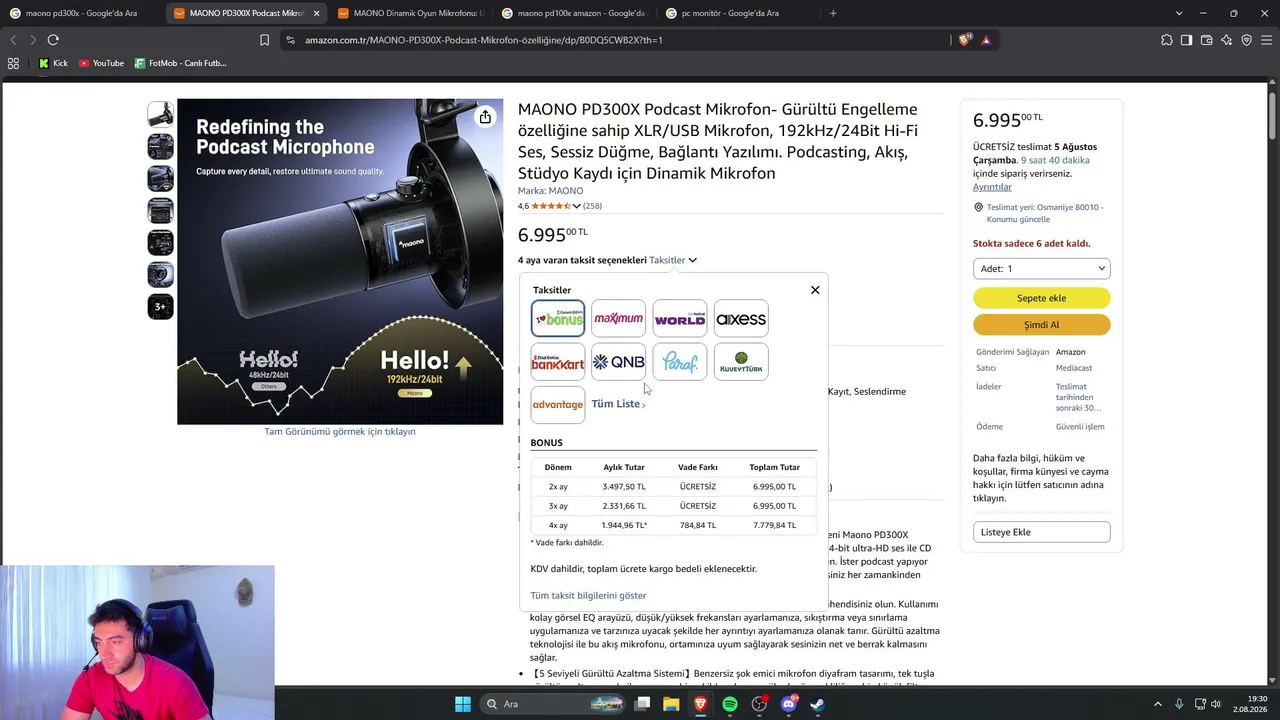This screenshot has width=1280, height=720.
Task: Open the FotMob bookmark
Action: [180, 63]
